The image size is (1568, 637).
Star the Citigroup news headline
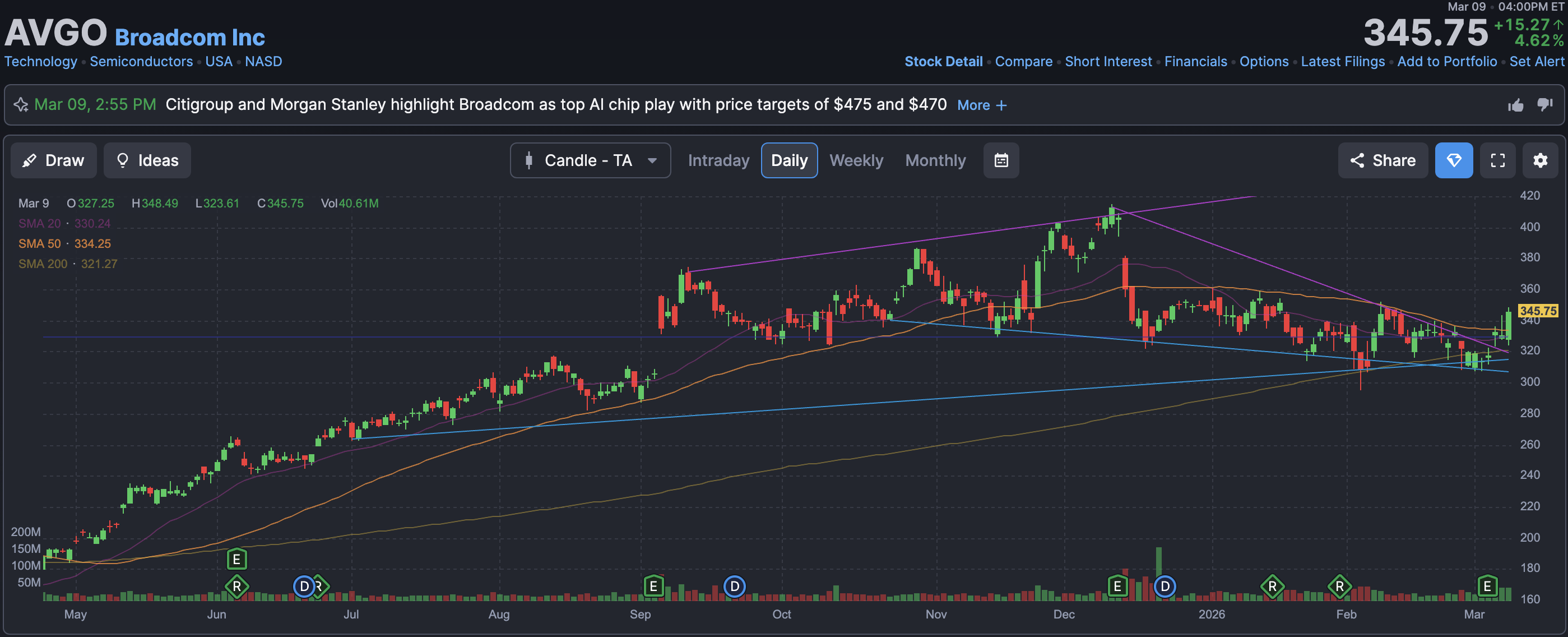point(21,105)
